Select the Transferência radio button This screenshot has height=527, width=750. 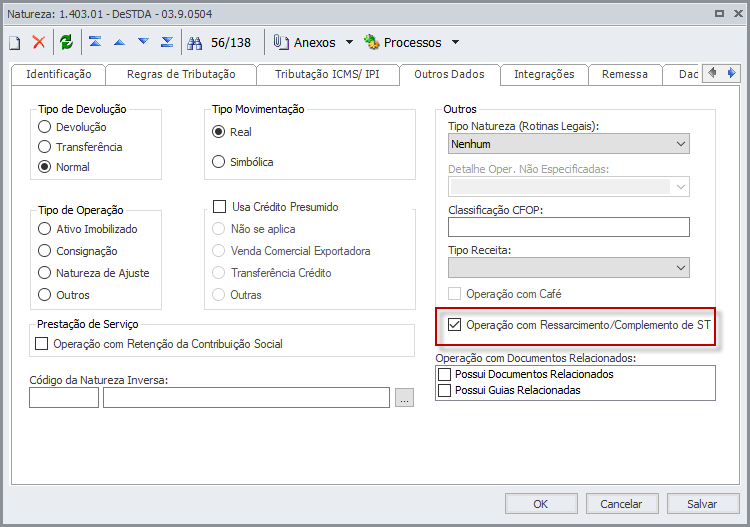click(x=44, y=147)
